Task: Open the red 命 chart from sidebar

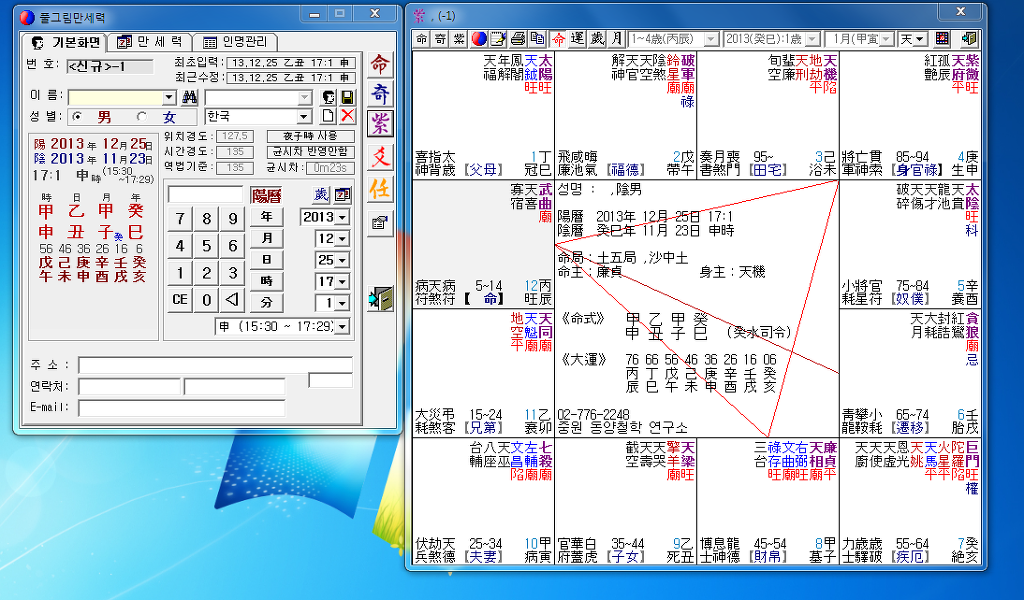Action: click(x=380, y=65)
